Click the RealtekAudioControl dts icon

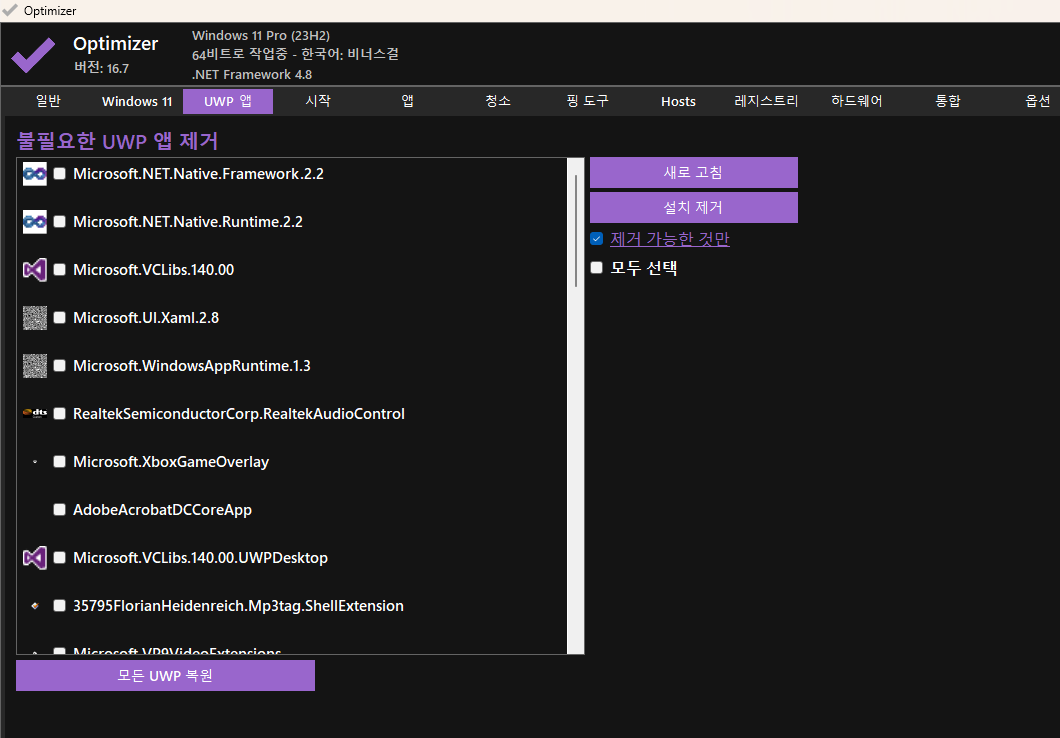point(35,414)
